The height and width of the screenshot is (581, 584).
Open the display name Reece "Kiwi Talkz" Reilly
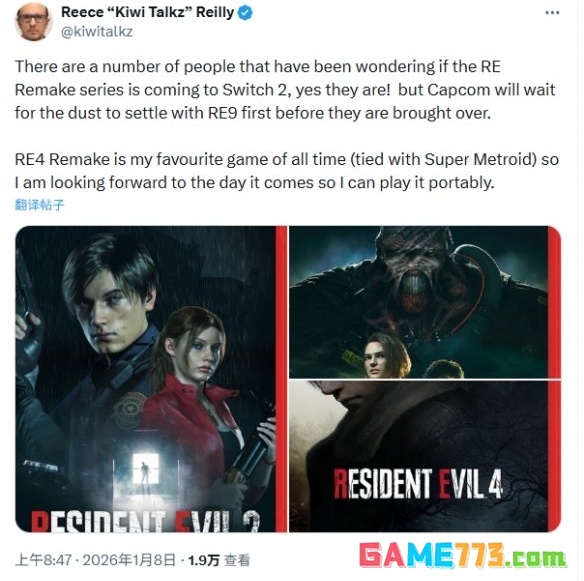[147, 12]
